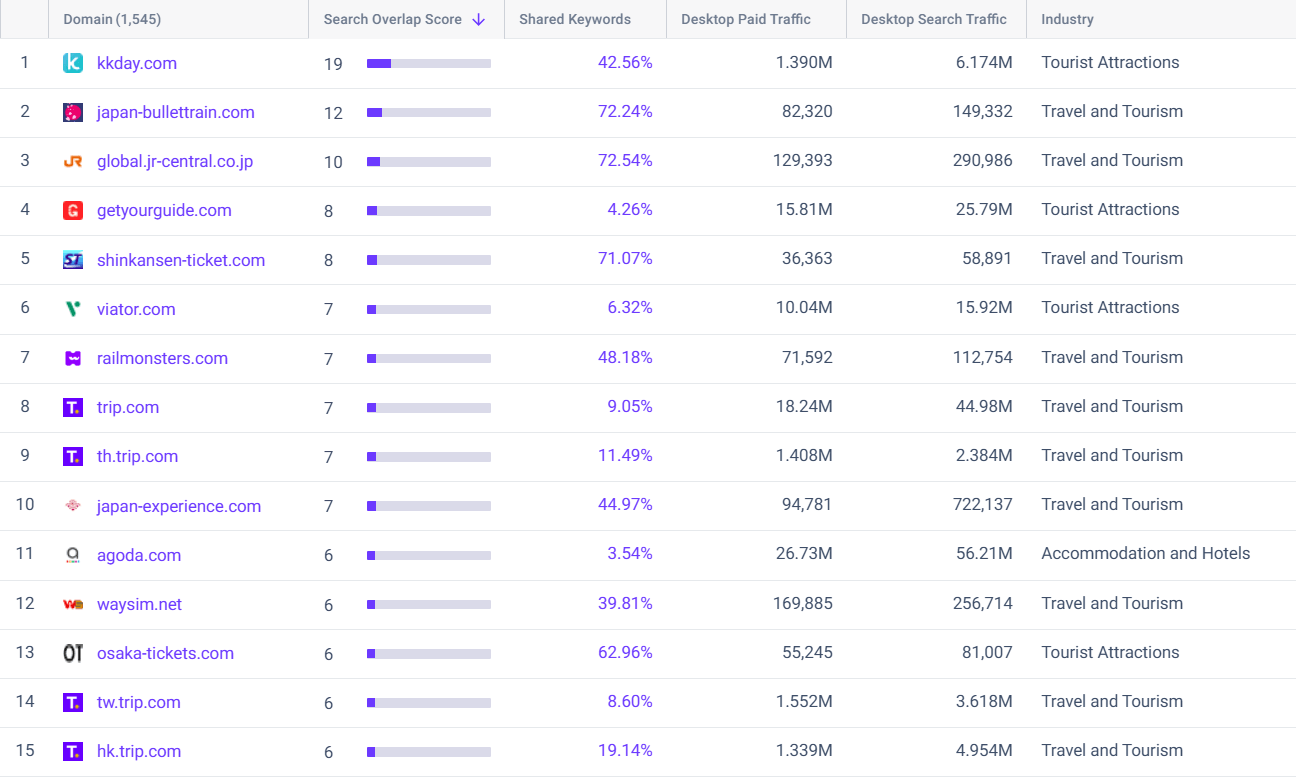
Task: Click the getyourguide.com red G icon
Action: click(x=73, y=211)
